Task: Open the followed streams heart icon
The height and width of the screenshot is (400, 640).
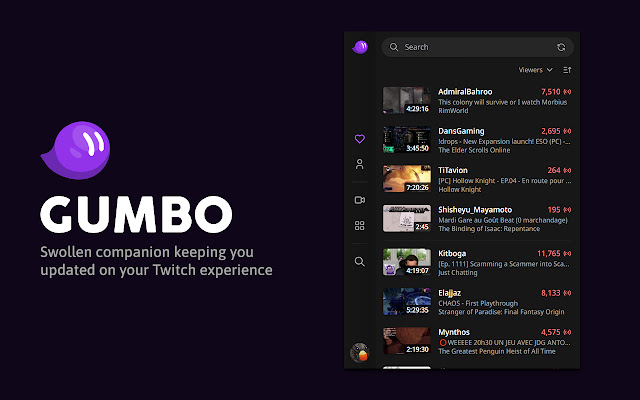Action: coord(360,139)
